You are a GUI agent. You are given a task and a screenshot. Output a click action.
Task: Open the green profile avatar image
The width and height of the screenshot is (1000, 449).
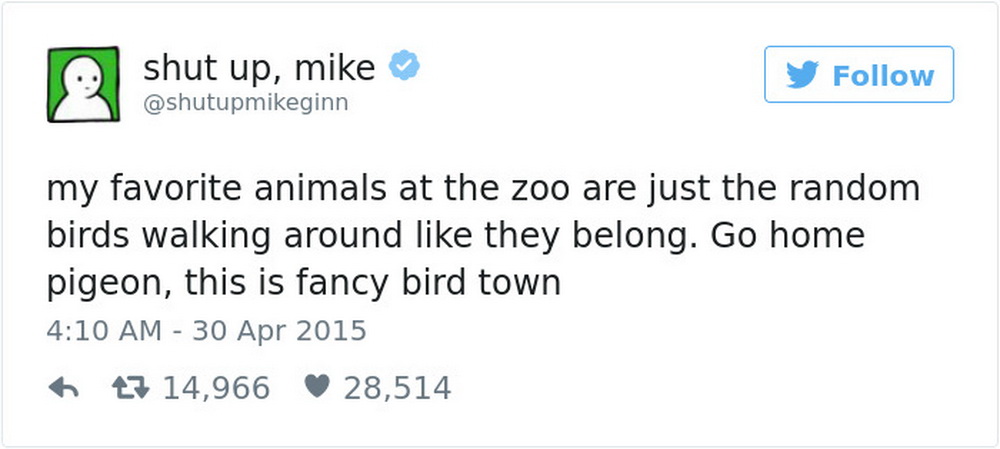click(x=83, y=84)
